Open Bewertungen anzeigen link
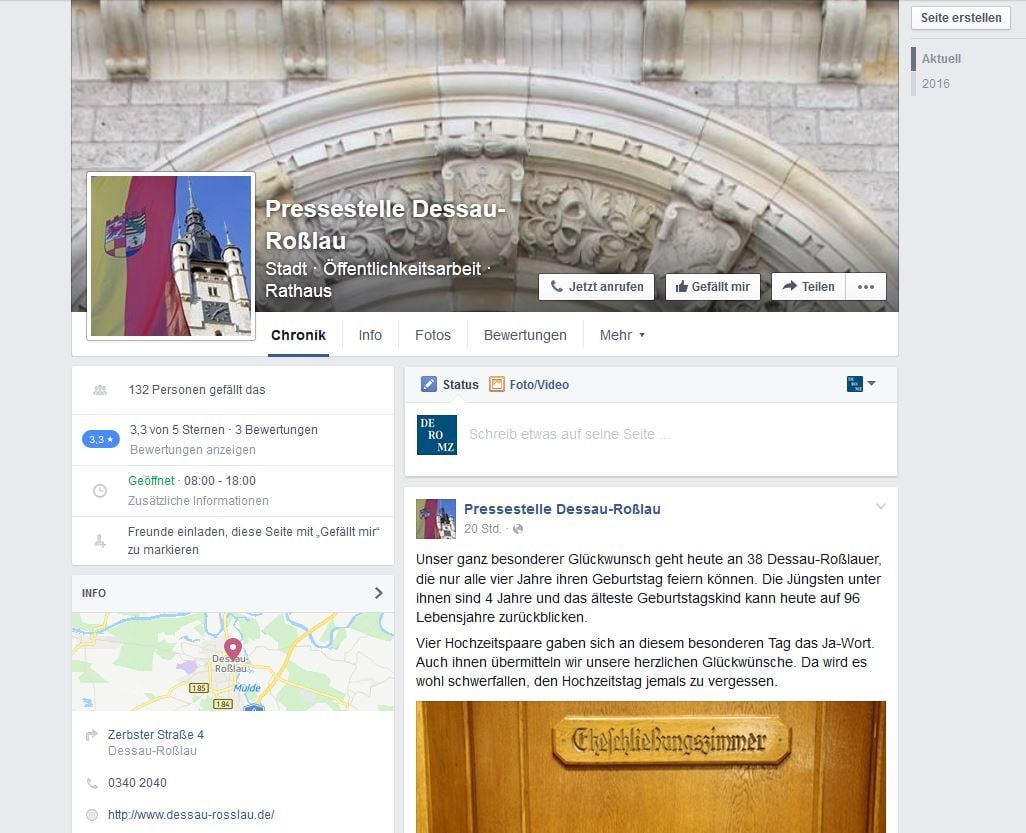Image resolution: width=1026 pixels, height=833 pixels. (192, 450)
